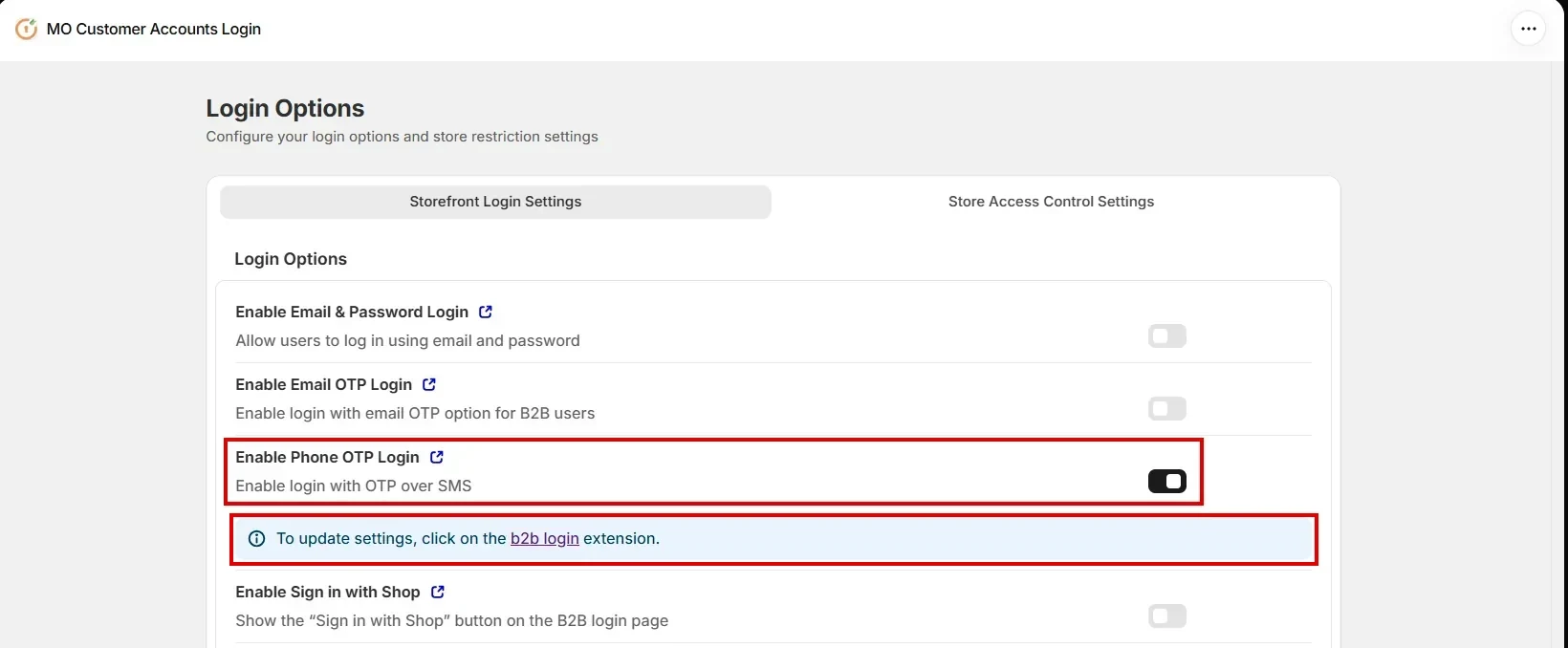The height and width of the screenshot is (648, 1568).
Task: Click 'Configure your login options and store restriction settings' text
Action: coord(402,137)
